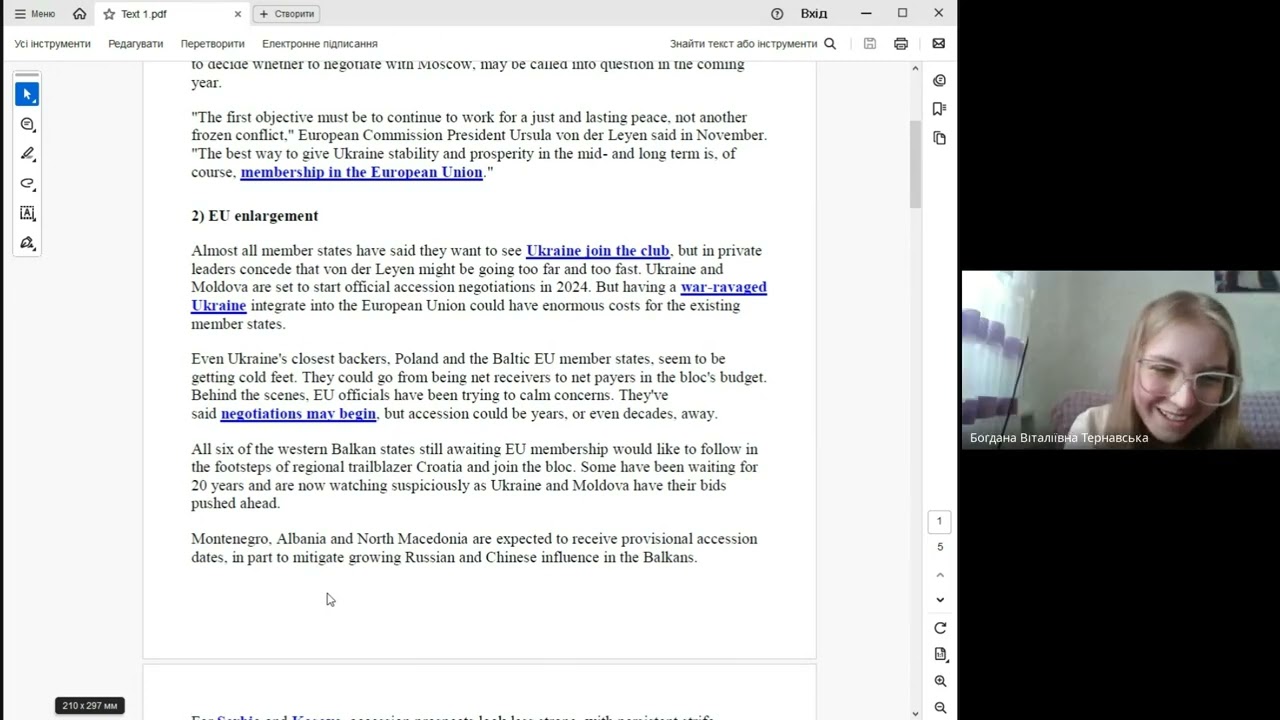Open the bookmarks panel icon
The image size is (1280, 720).
[939, 109]
